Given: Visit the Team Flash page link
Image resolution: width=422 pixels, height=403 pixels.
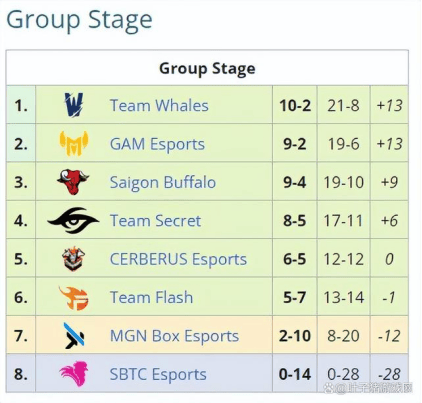Looking at the screenshot, I should (151, 298).
